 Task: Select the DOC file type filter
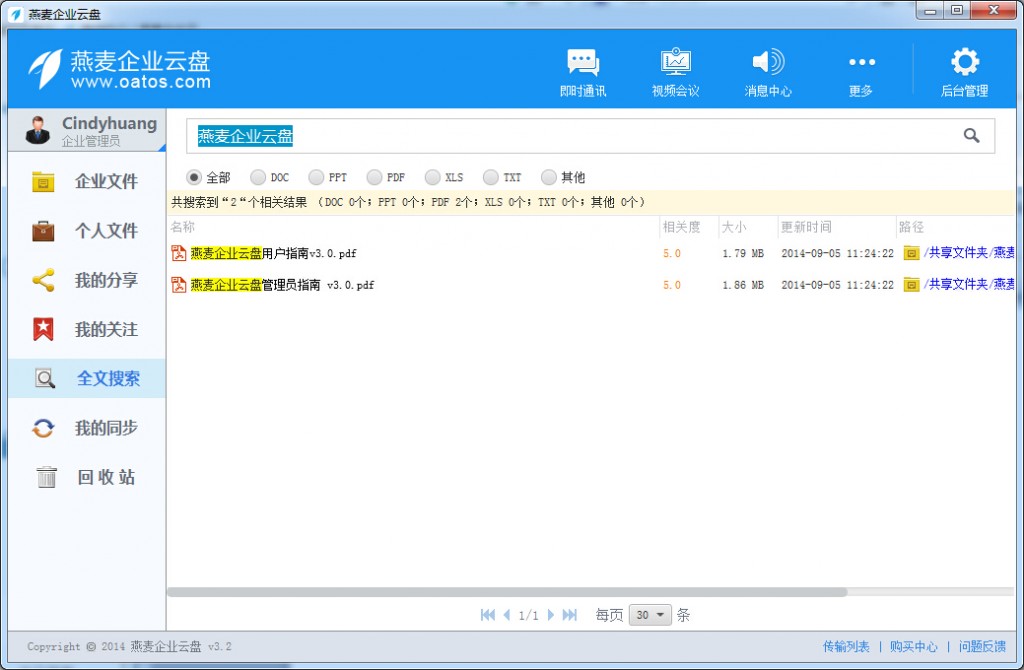coord(255,176)
